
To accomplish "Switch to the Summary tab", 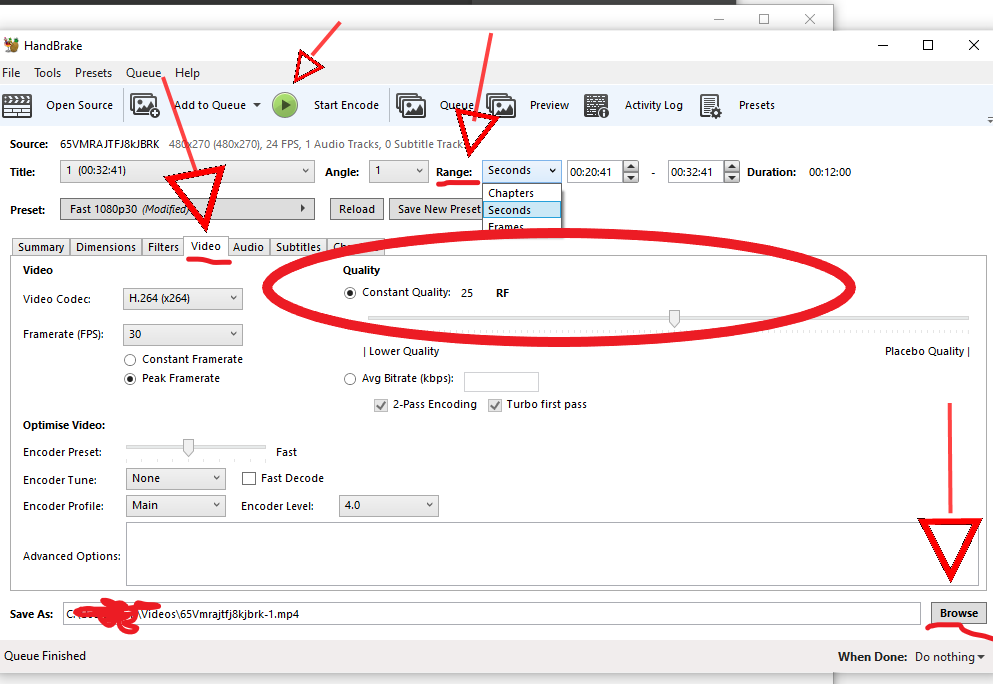I will [x=41, y=247].
